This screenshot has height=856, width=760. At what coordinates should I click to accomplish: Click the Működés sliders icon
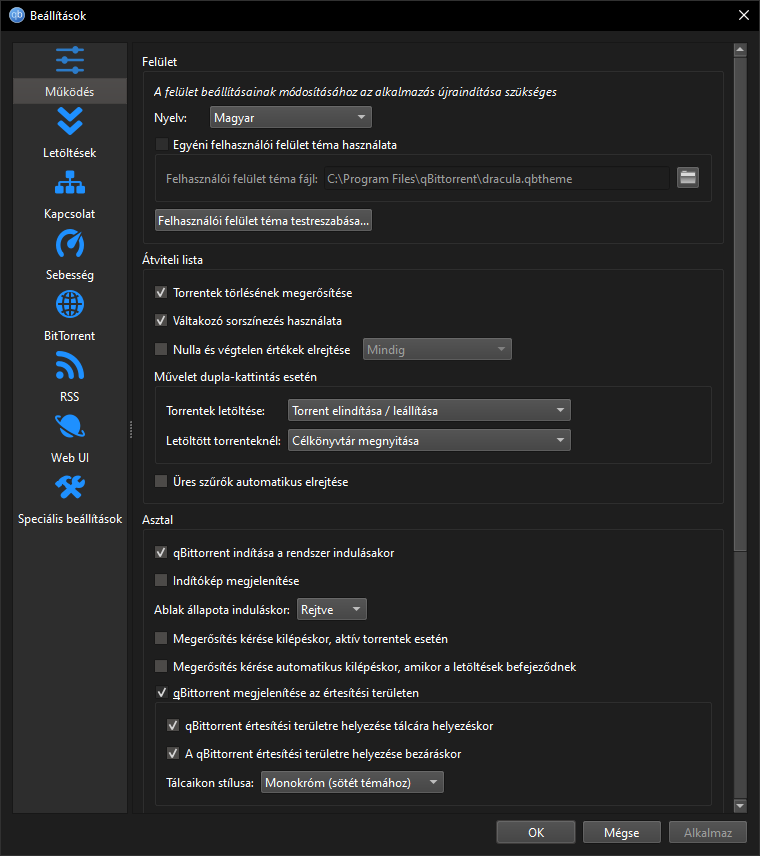(x=70, y=60)
